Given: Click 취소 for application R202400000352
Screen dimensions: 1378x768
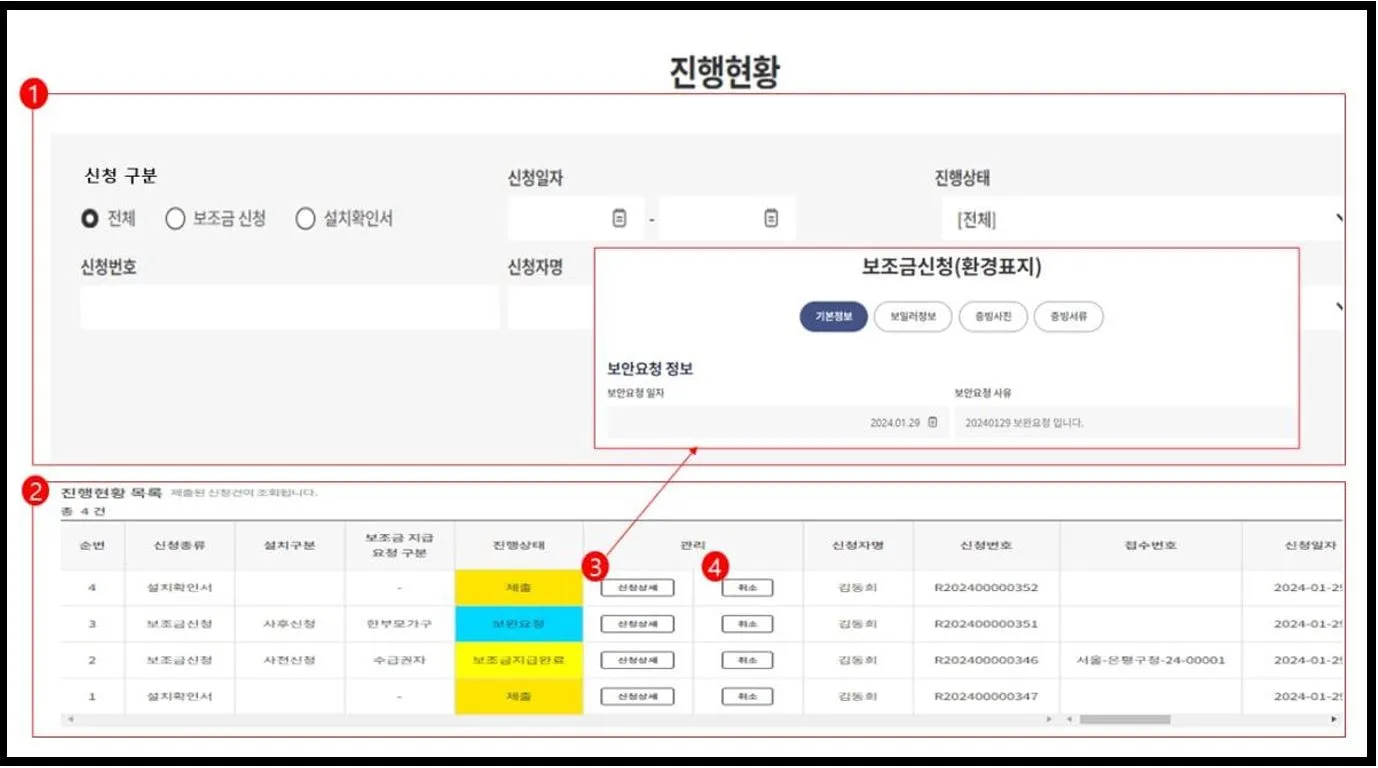Looking at the screenshot, I should 747,587.
